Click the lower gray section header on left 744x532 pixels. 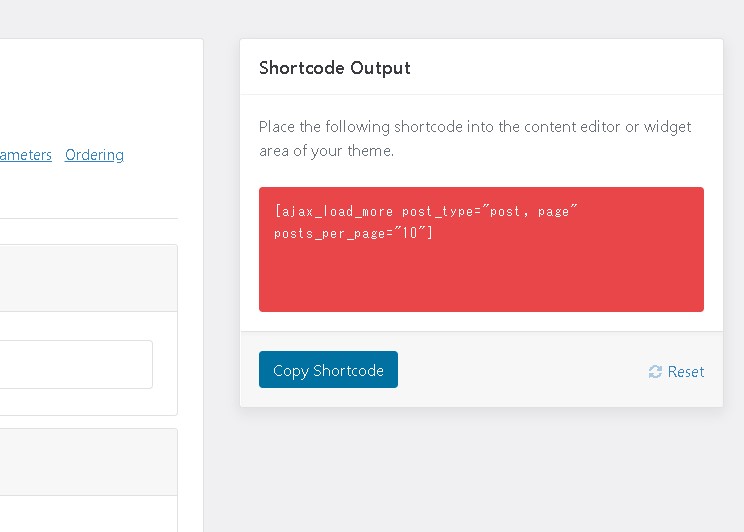tap(88, 461)
